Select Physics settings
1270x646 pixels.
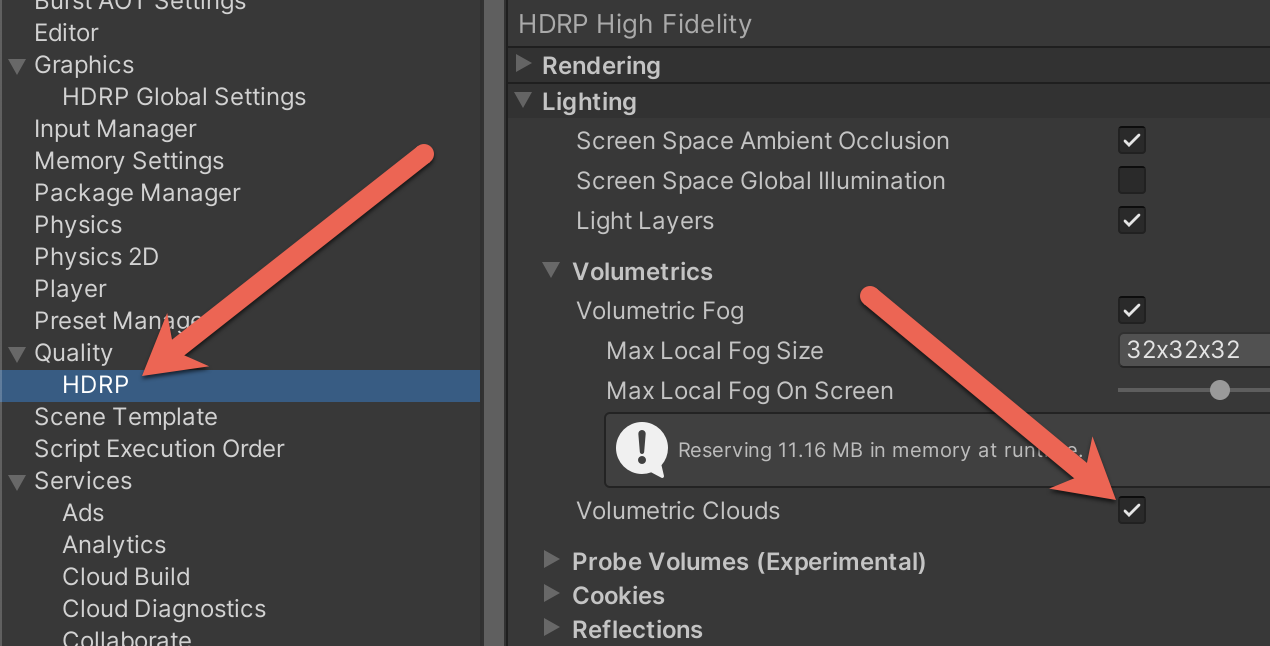click(78, 225)
